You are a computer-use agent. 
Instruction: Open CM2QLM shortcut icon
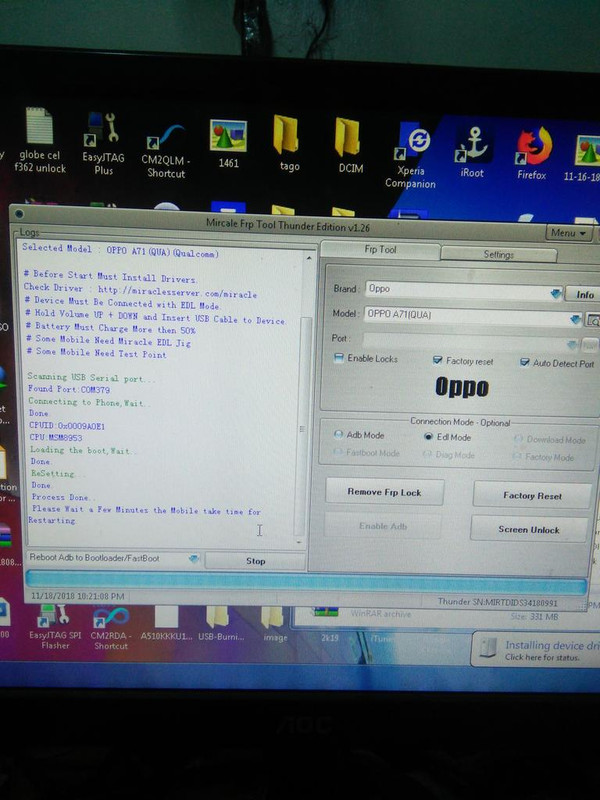point(166,151)
